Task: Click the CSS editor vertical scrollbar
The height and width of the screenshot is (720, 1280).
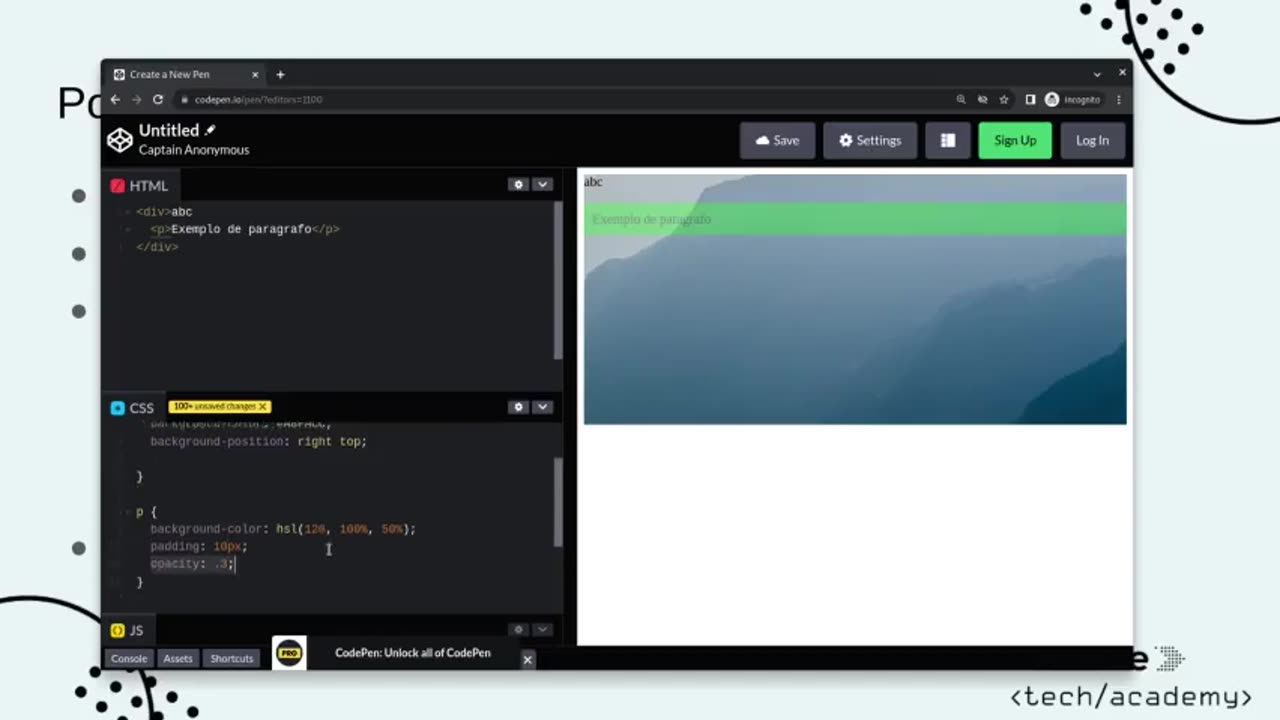Action: [x=558, y=501]
